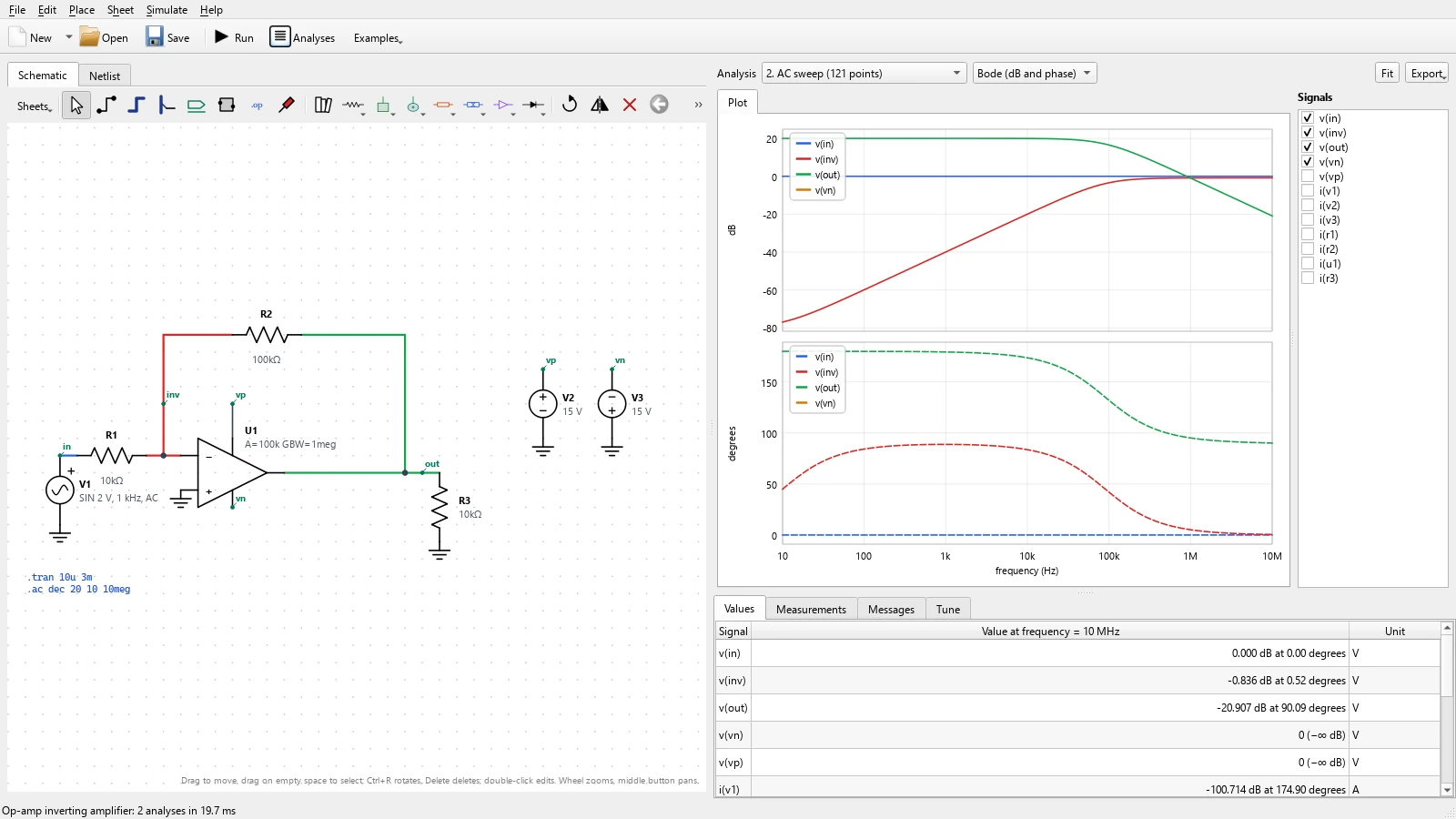Open the Examples dropdown
The image size is (1456, 819).
[378, 38]
